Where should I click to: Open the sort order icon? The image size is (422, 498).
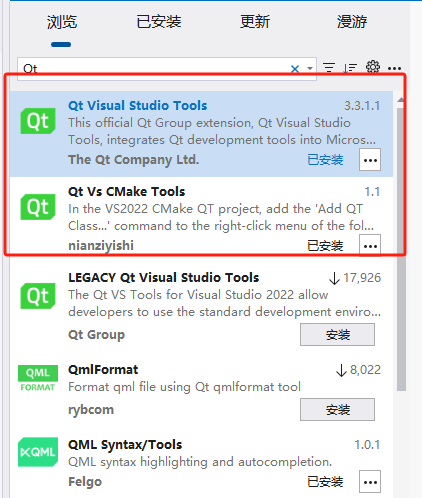350,68
